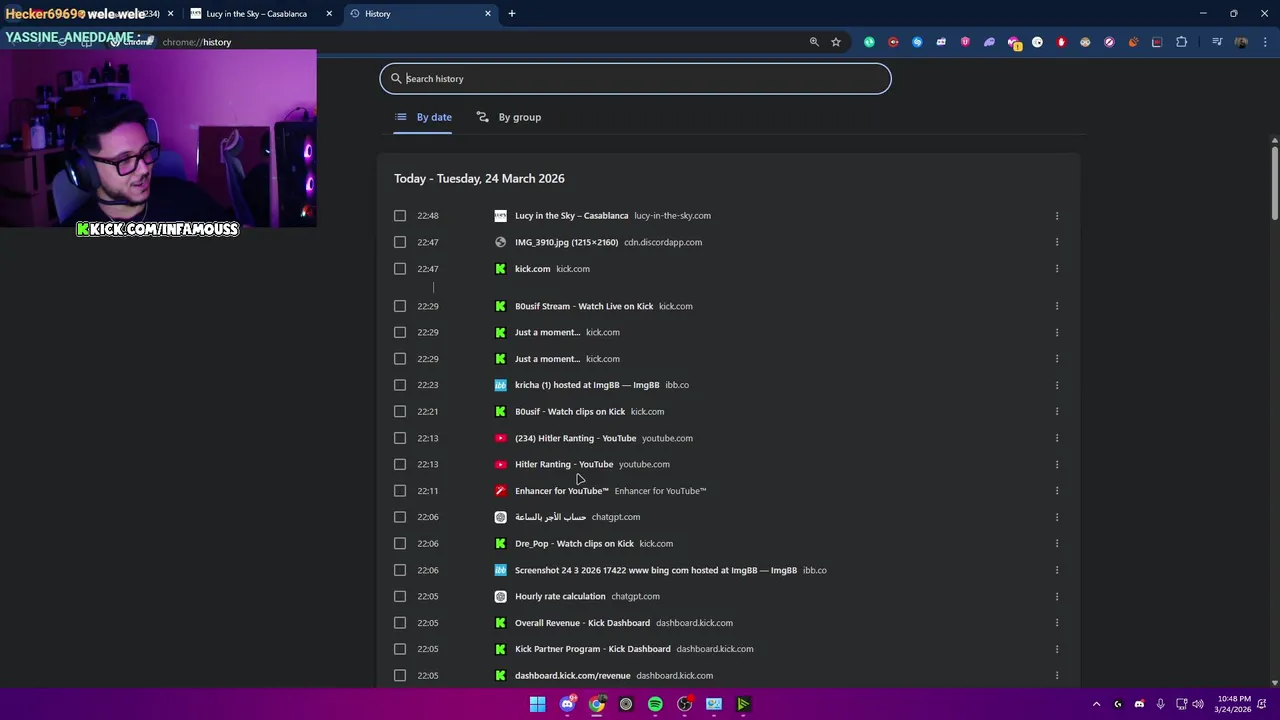Check the kricha (1) ImgBB entry checkbox
1280x720 pixels.
(x=400, y=385)
